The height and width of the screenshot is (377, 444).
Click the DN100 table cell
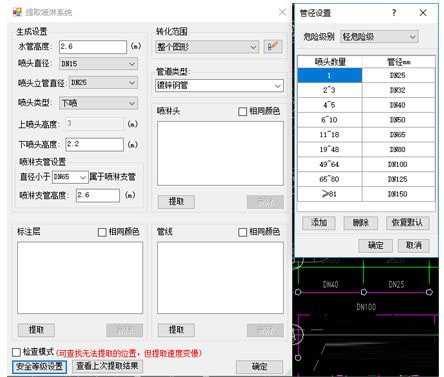click(398, 164)
